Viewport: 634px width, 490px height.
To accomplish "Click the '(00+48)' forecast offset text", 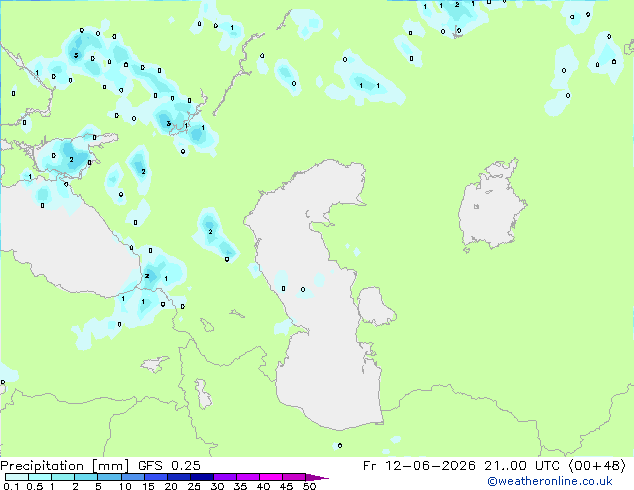I will 597,466.
